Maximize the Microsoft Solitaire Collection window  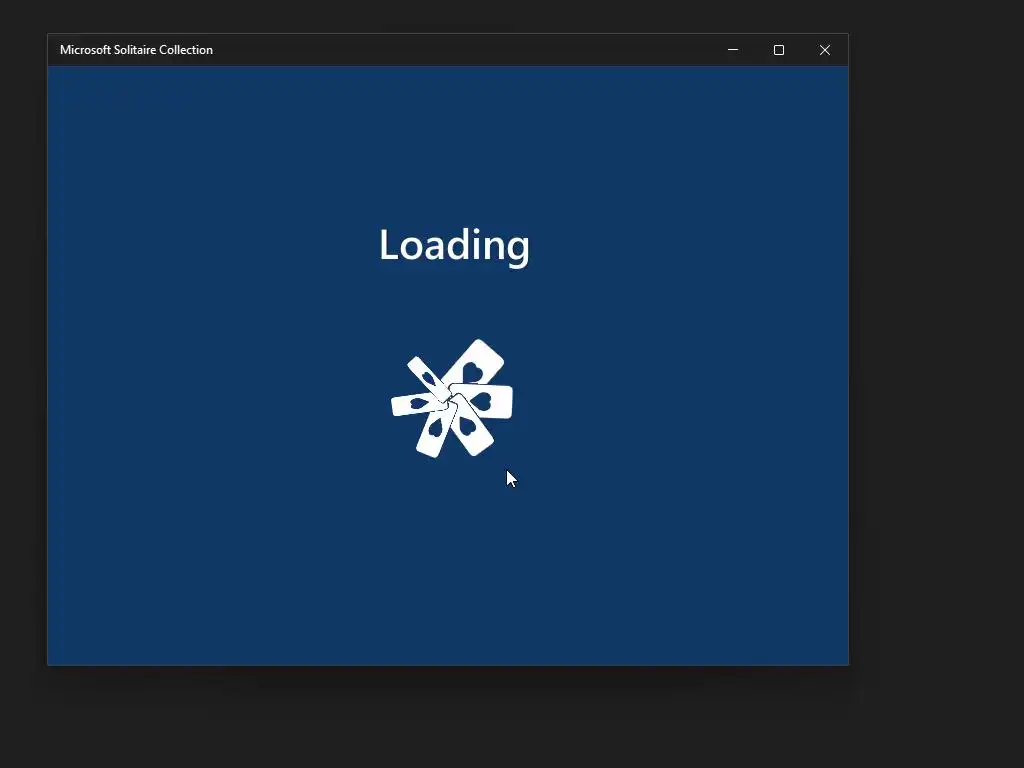pyautogui.click(x=778, y=50)
